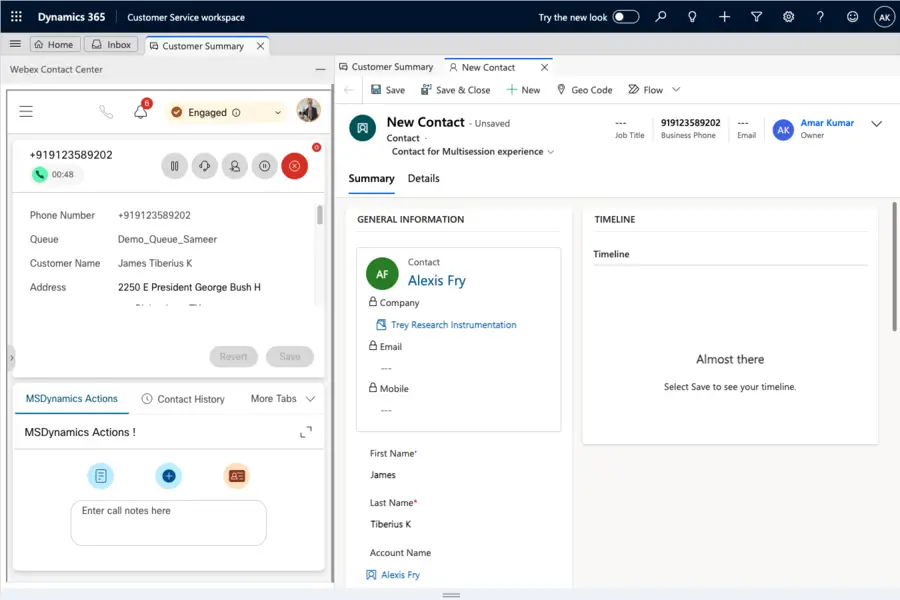The height and width of the screenshot is (600, 900).
Task: Open the help question mark icon
Action: (820, 17)
